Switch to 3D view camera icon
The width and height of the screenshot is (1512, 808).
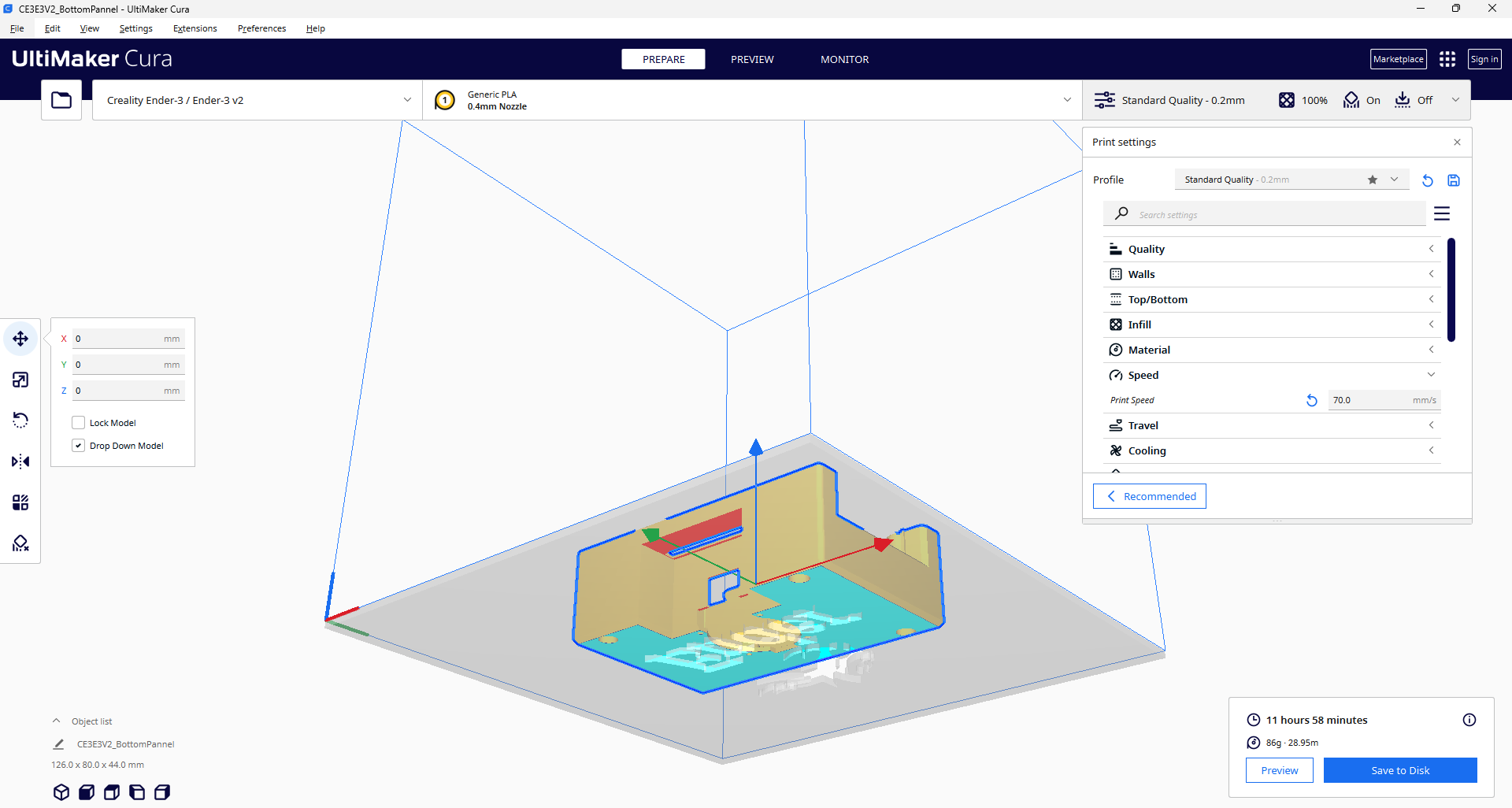tap(61, 792)
